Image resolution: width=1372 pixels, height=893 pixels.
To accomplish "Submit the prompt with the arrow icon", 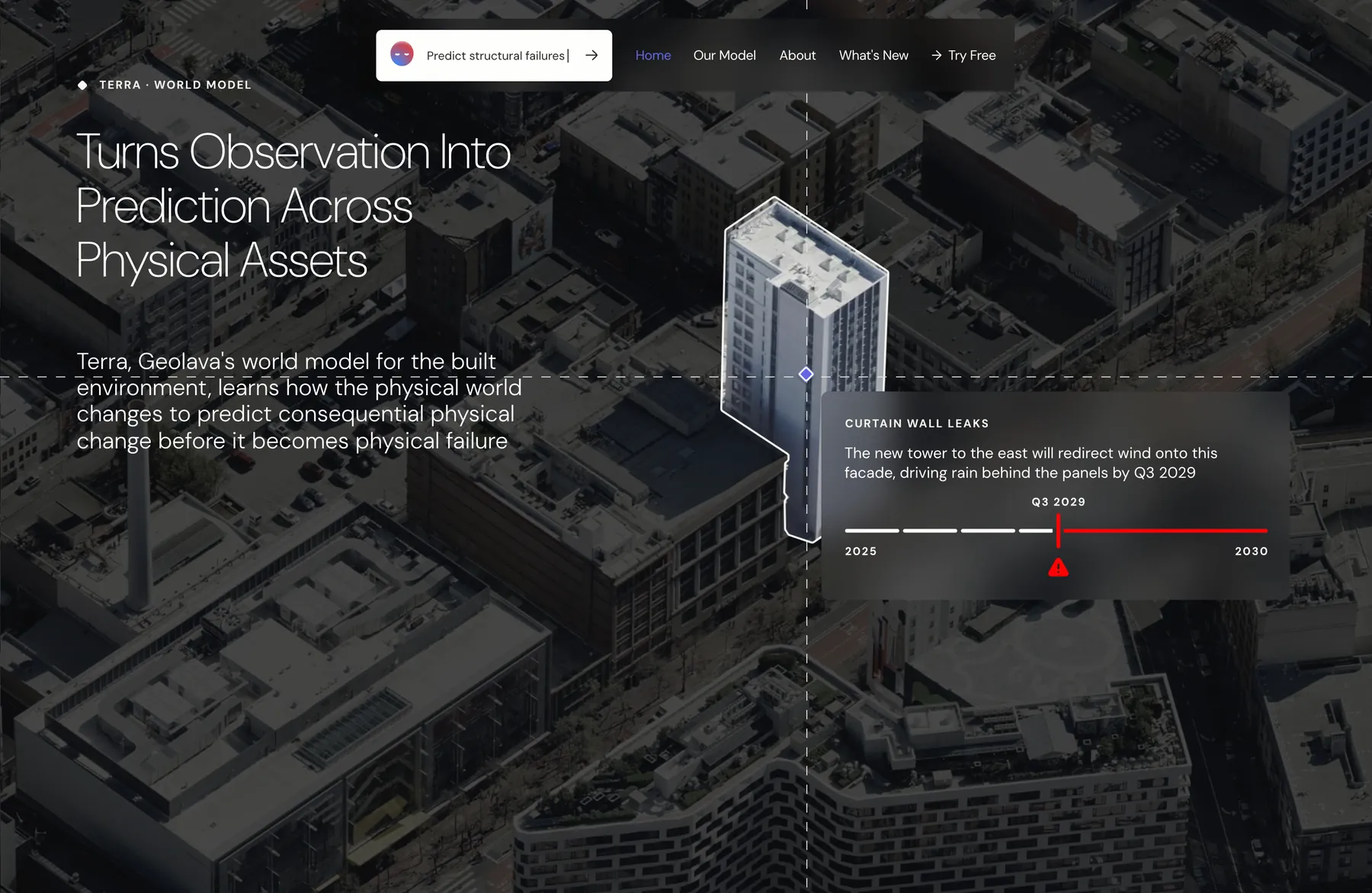I will click(x=591, y=55).
